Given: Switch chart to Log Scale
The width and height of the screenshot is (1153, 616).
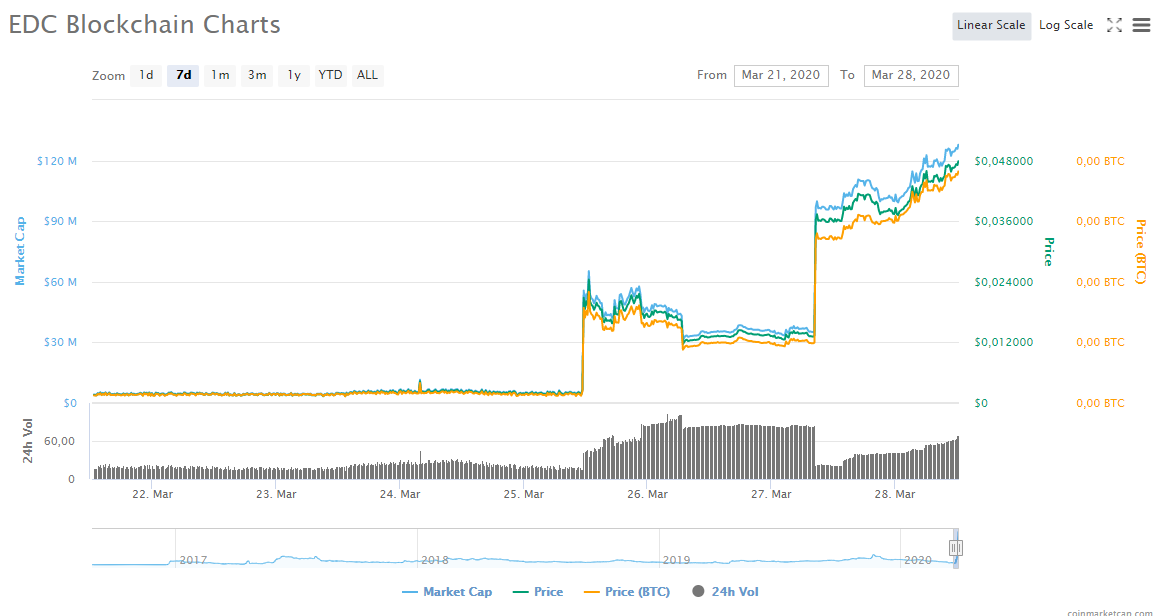Looking at the screenshot, I should (1065, 25).
